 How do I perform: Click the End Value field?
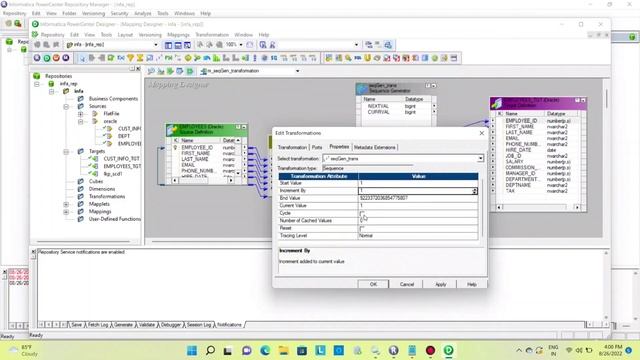418,198
